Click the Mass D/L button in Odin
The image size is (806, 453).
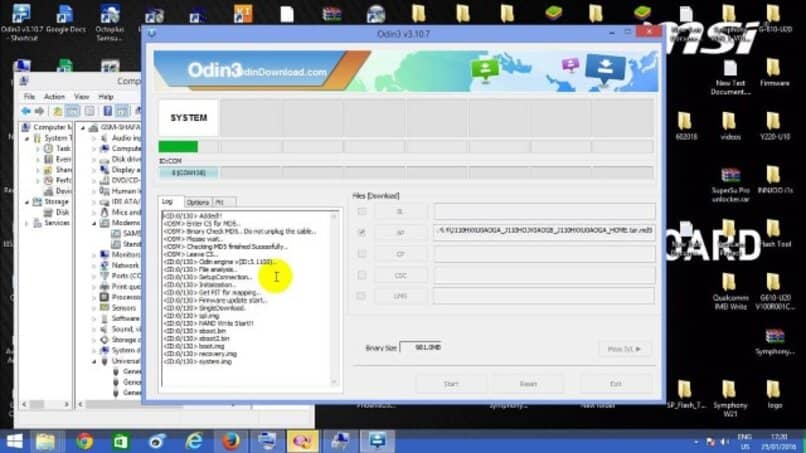click(x=624, y=349)
